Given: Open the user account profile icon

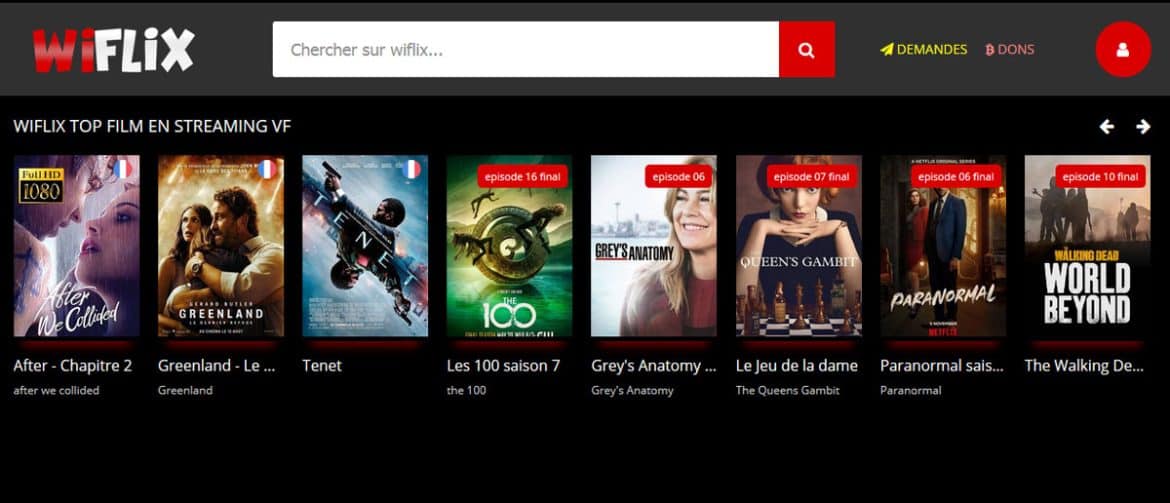Looking at the screenshot, I should click(x=1123, y=49).
